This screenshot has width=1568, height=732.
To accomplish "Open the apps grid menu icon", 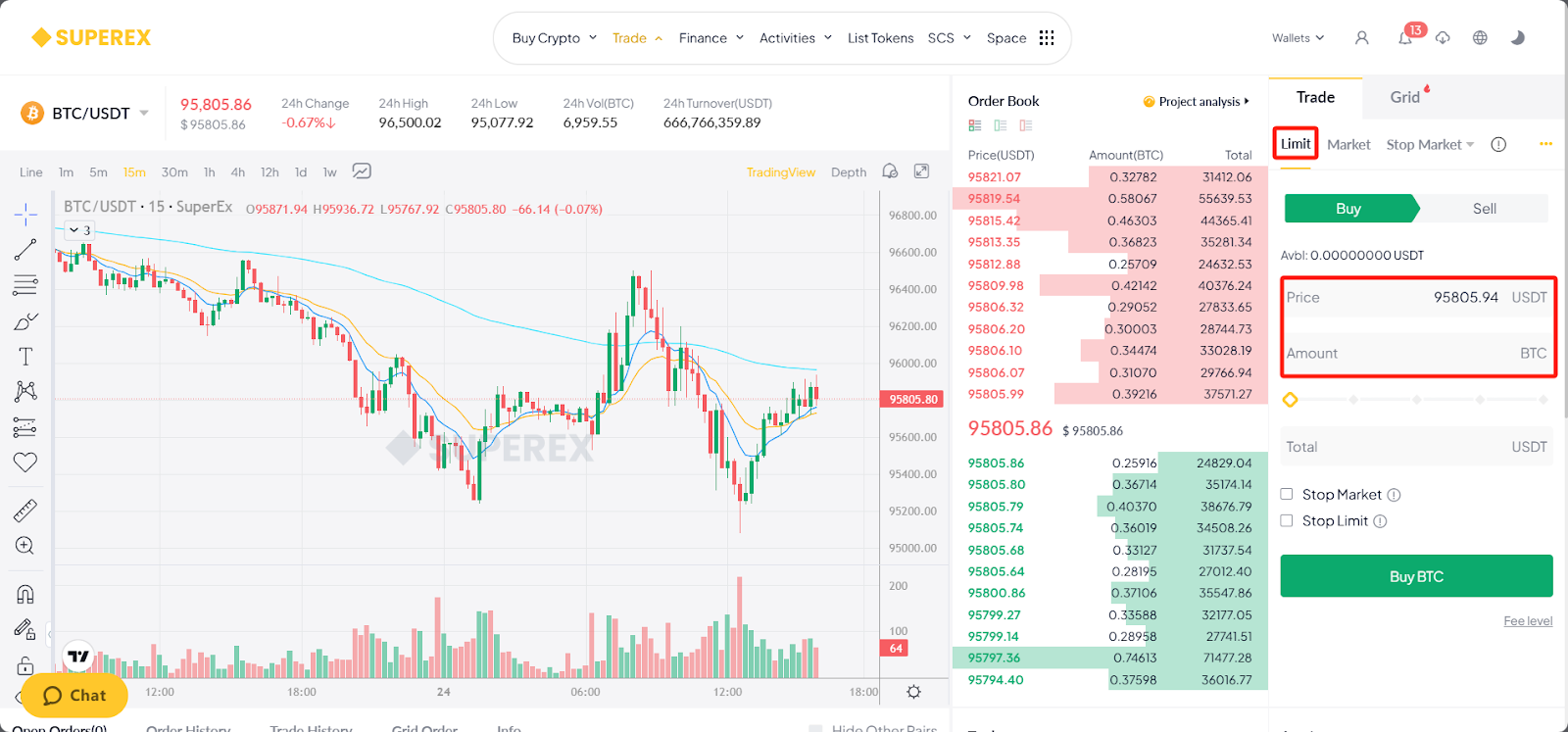I will tap(1047, 37).
